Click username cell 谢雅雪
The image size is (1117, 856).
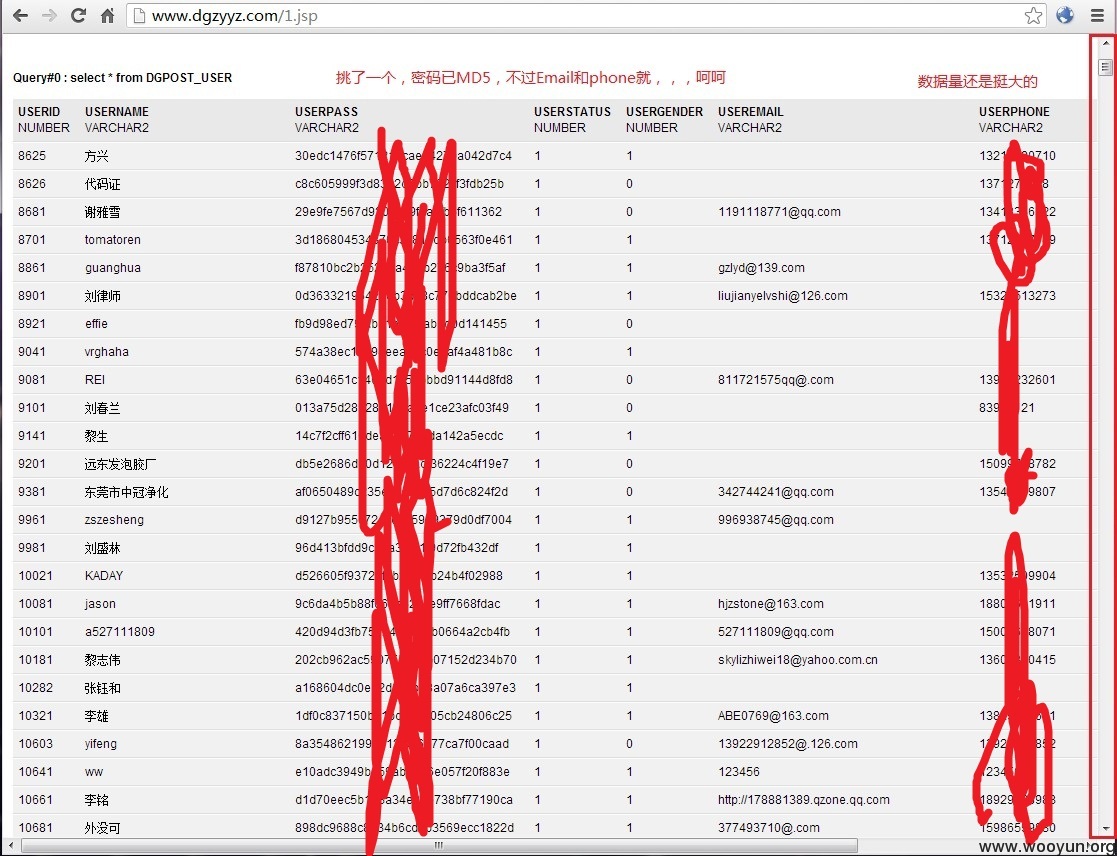click(x=103, y=212)
